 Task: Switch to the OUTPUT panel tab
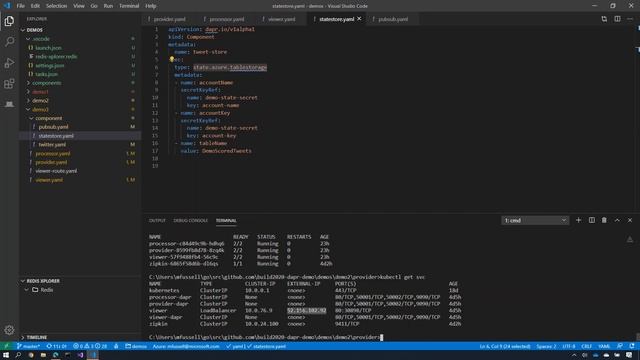point(157,220)
